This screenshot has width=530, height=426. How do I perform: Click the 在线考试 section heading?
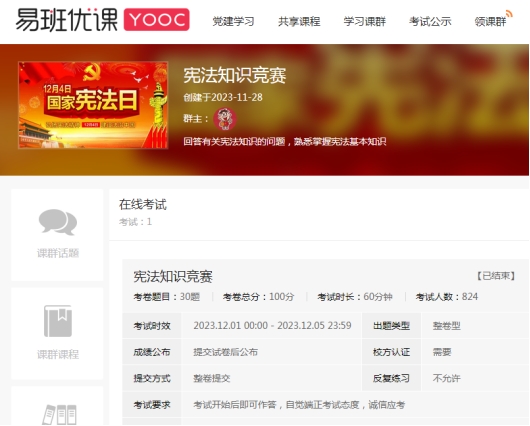coord(143,205)
